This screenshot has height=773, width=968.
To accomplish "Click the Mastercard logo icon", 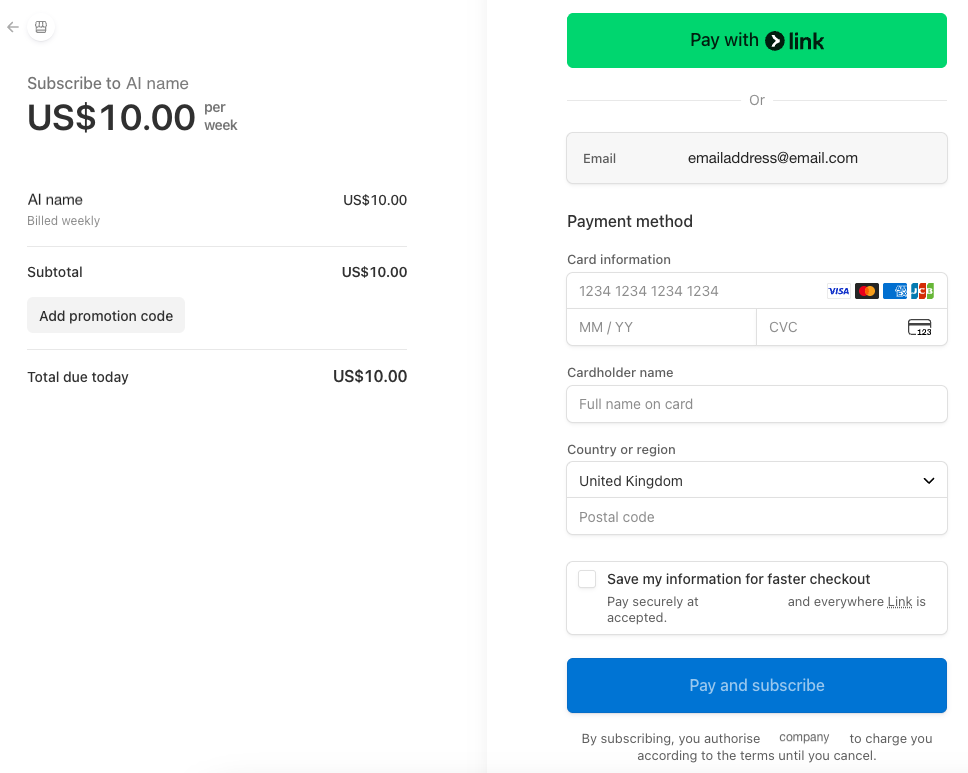I will tap(866, 291).
